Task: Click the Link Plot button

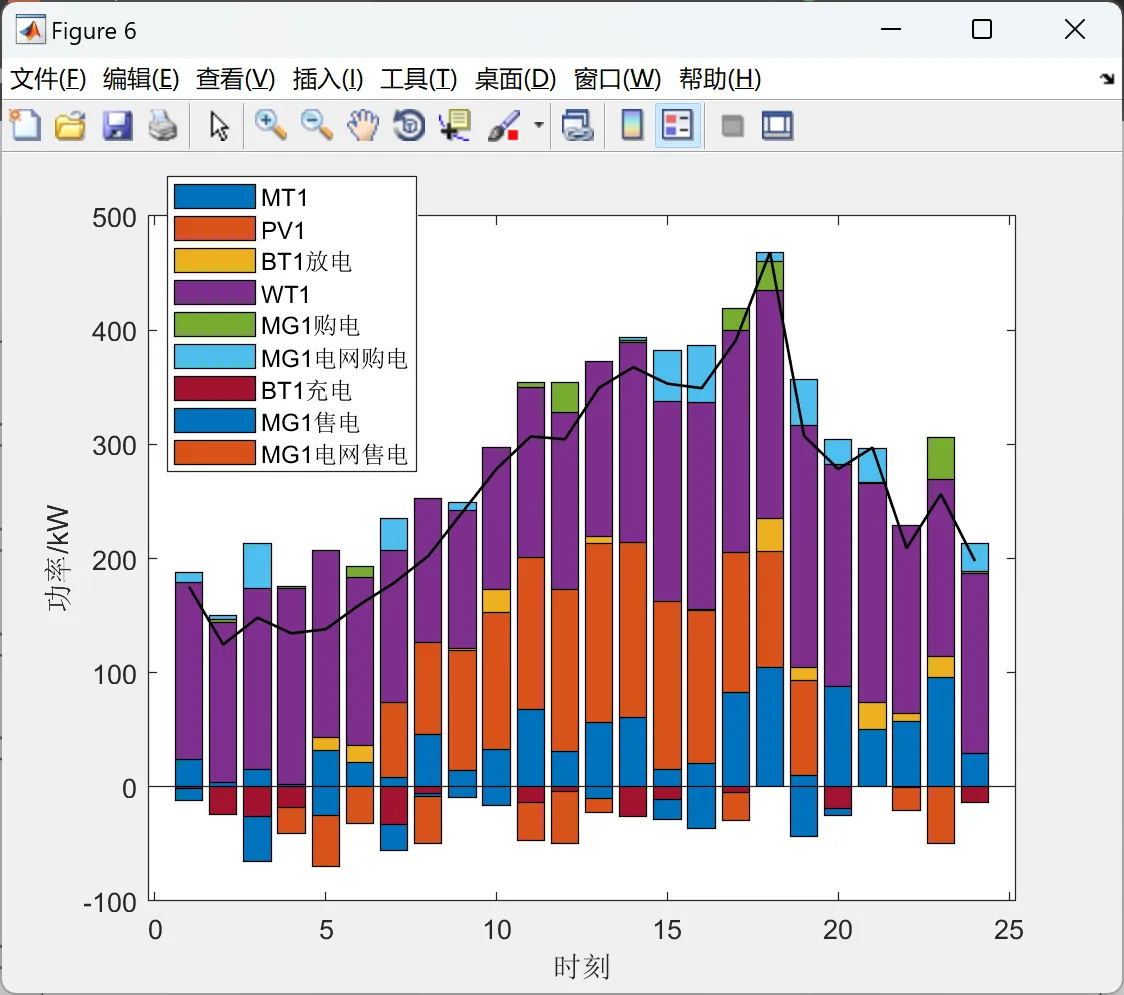Action: click(578, 125)
